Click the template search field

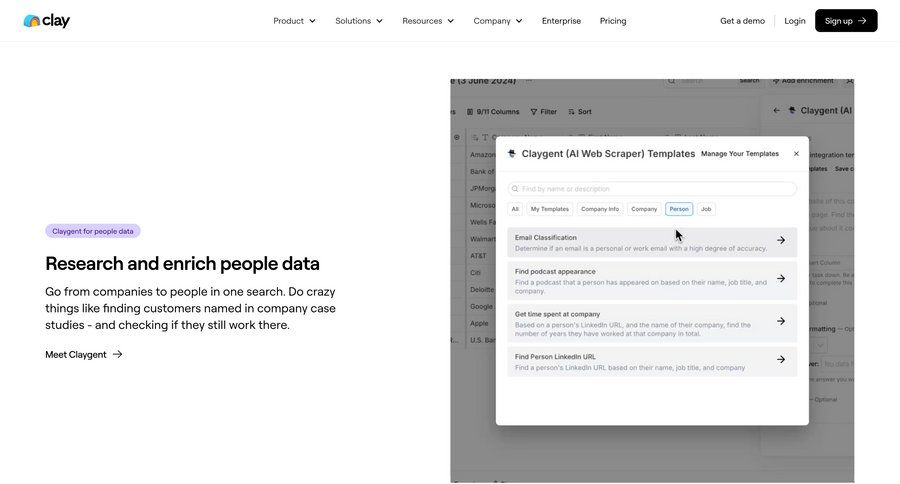pos(652,188)
